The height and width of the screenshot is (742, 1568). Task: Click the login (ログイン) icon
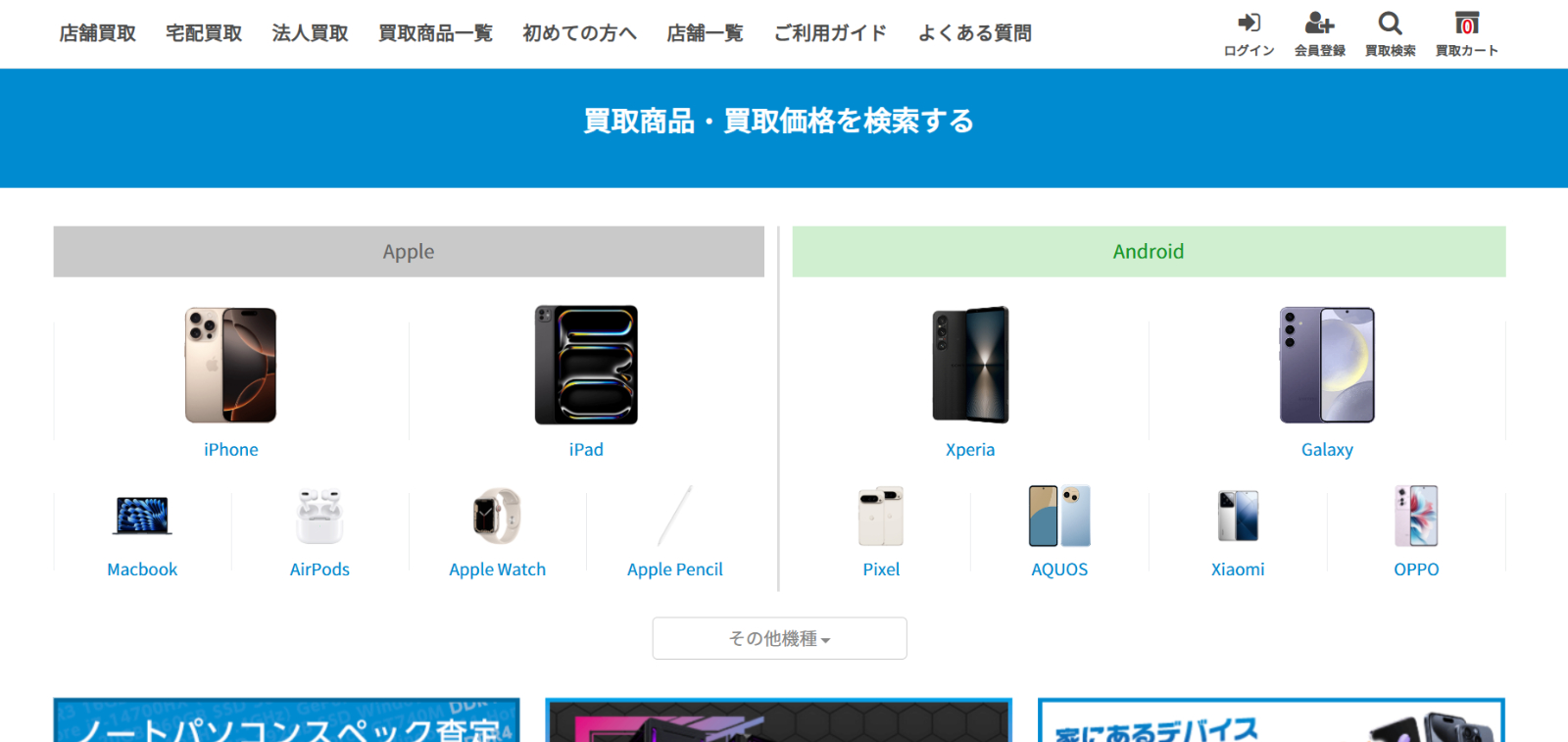1249,23
